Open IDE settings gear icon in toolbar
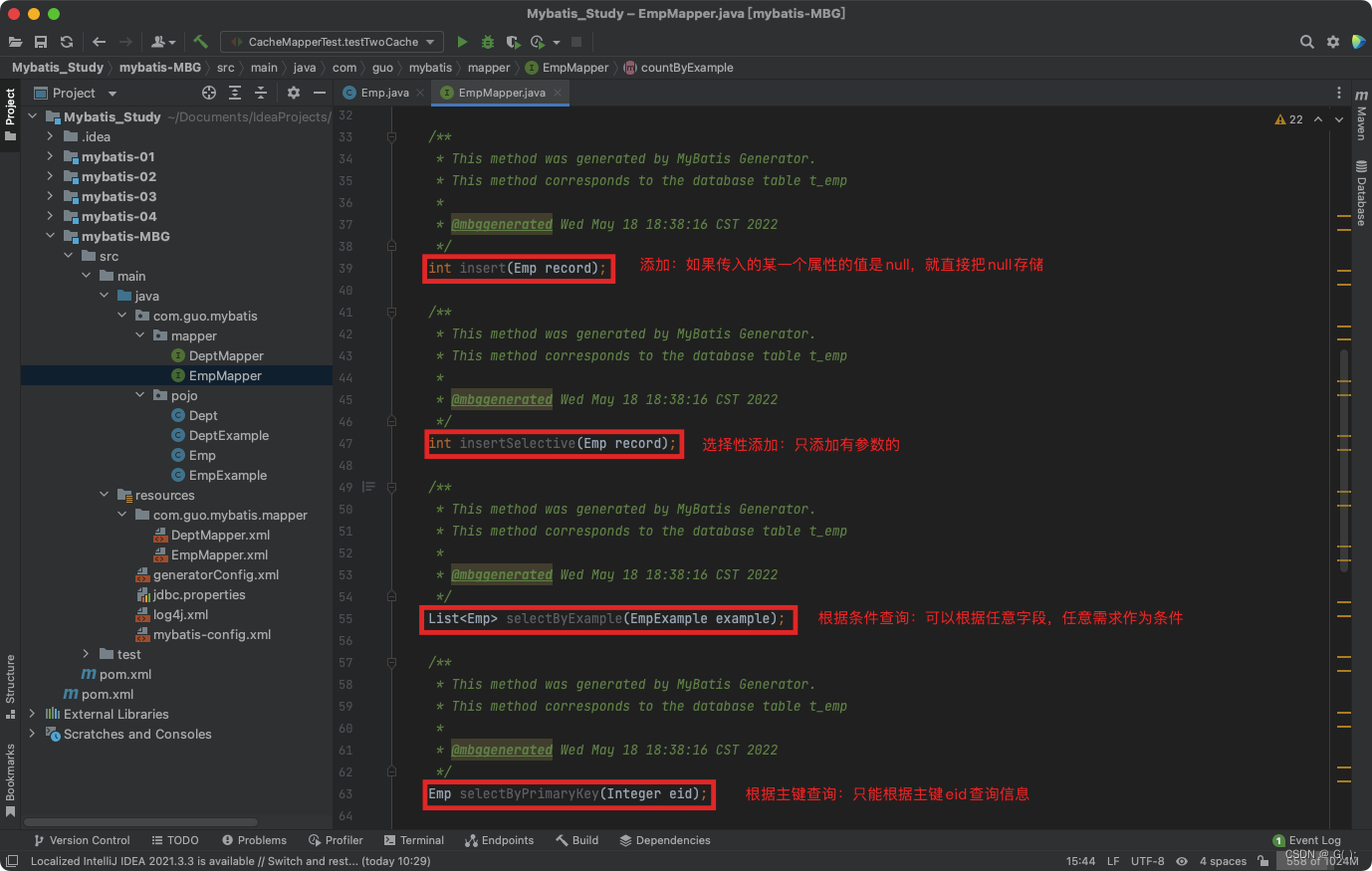Viewport: 1372px width, 871px height. [x=1333, y=42]
